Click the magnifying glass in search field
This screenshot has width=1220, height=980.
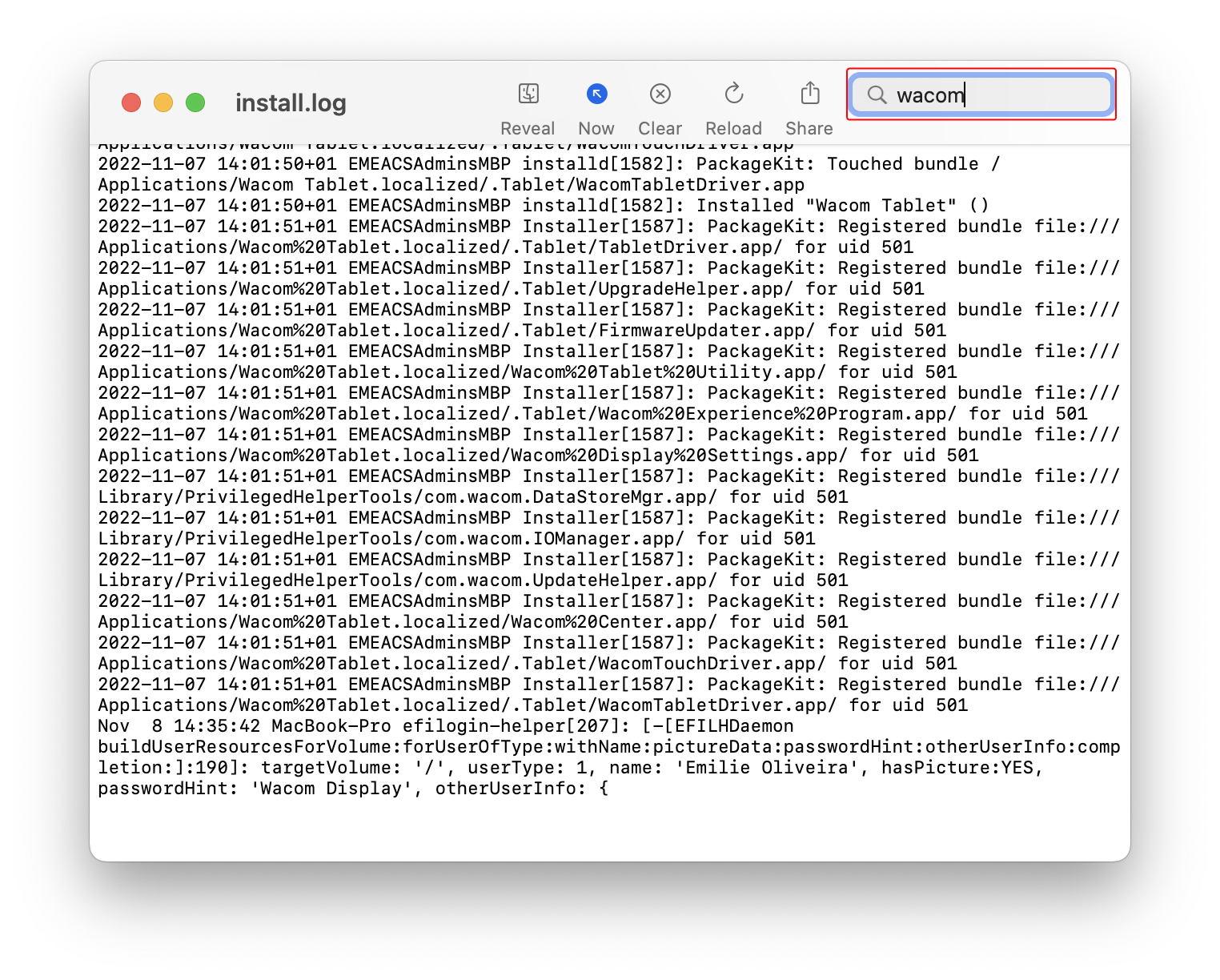[877, 95]
